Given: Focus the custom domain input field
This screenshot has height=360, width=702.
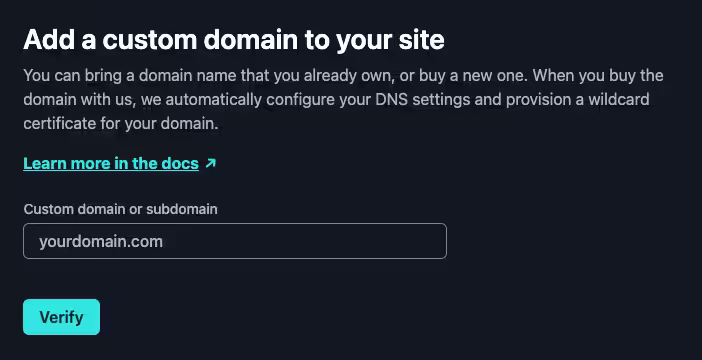Looking at the screenshot, I should click(235, 241).
